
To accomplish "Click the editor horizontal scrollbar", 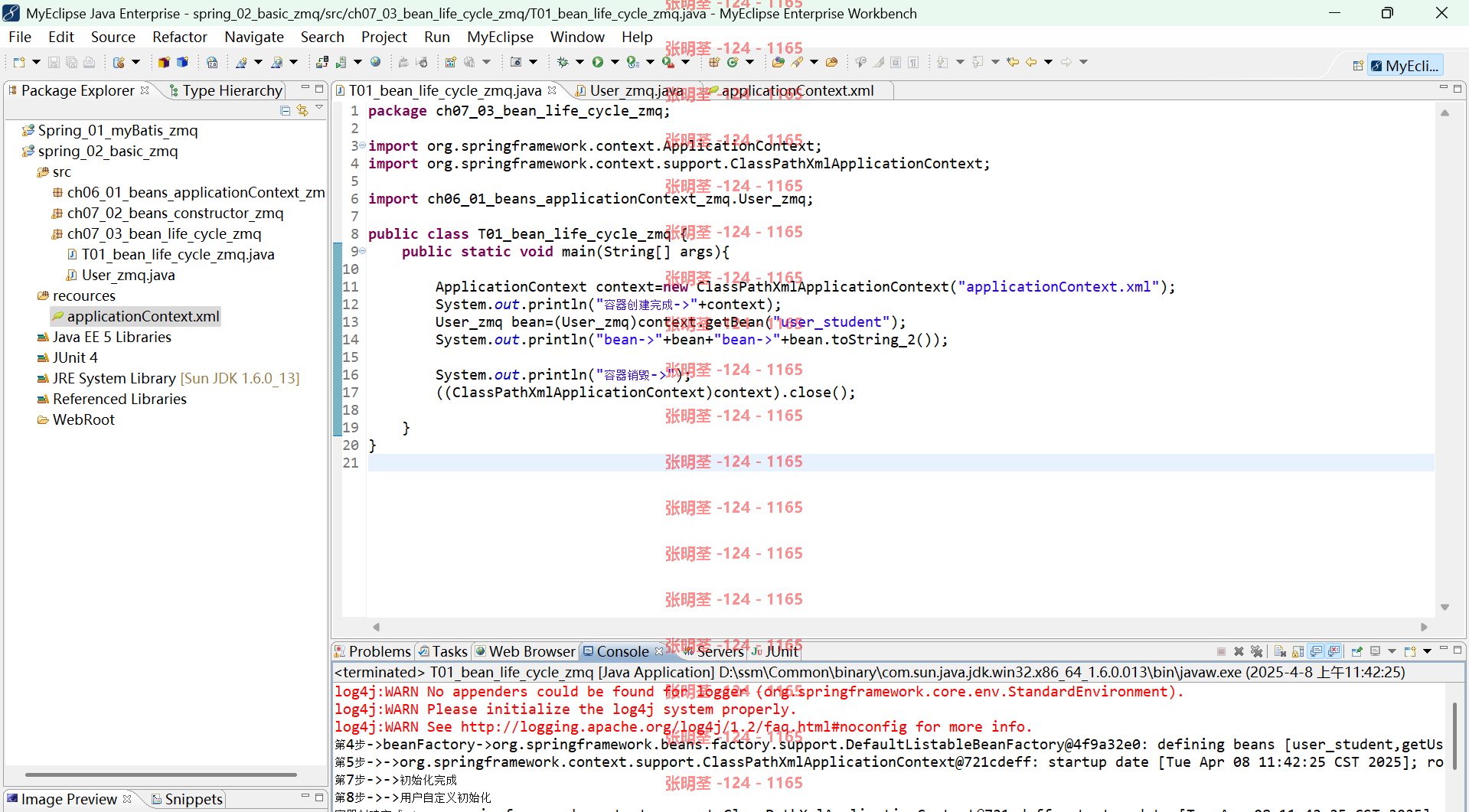I will pyautogui.click(x=899, y=627).
